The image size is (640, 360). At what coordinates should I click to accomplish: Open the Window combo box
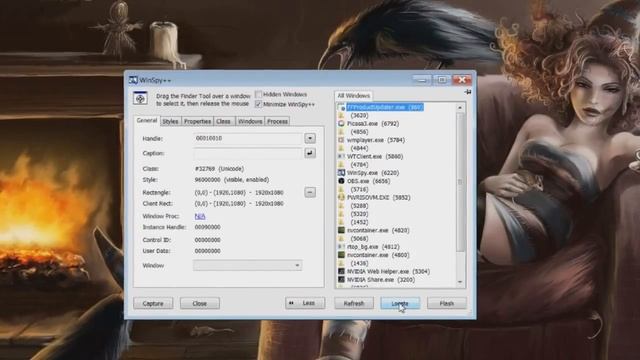pos(247,265)
